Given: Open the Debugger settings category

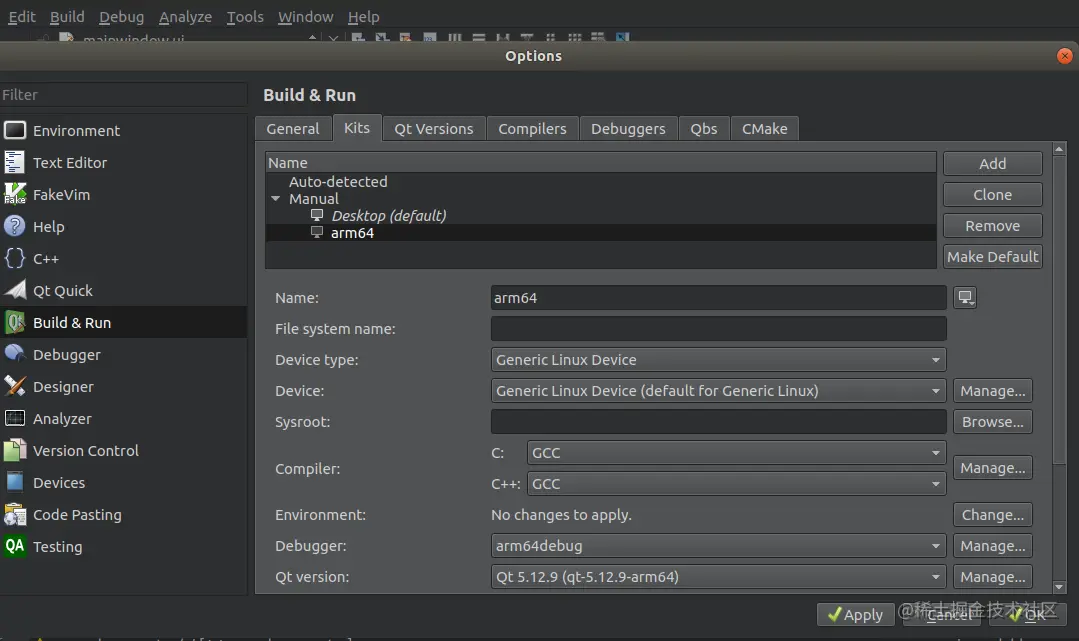Looking at the screenshot, I should 124,355.
